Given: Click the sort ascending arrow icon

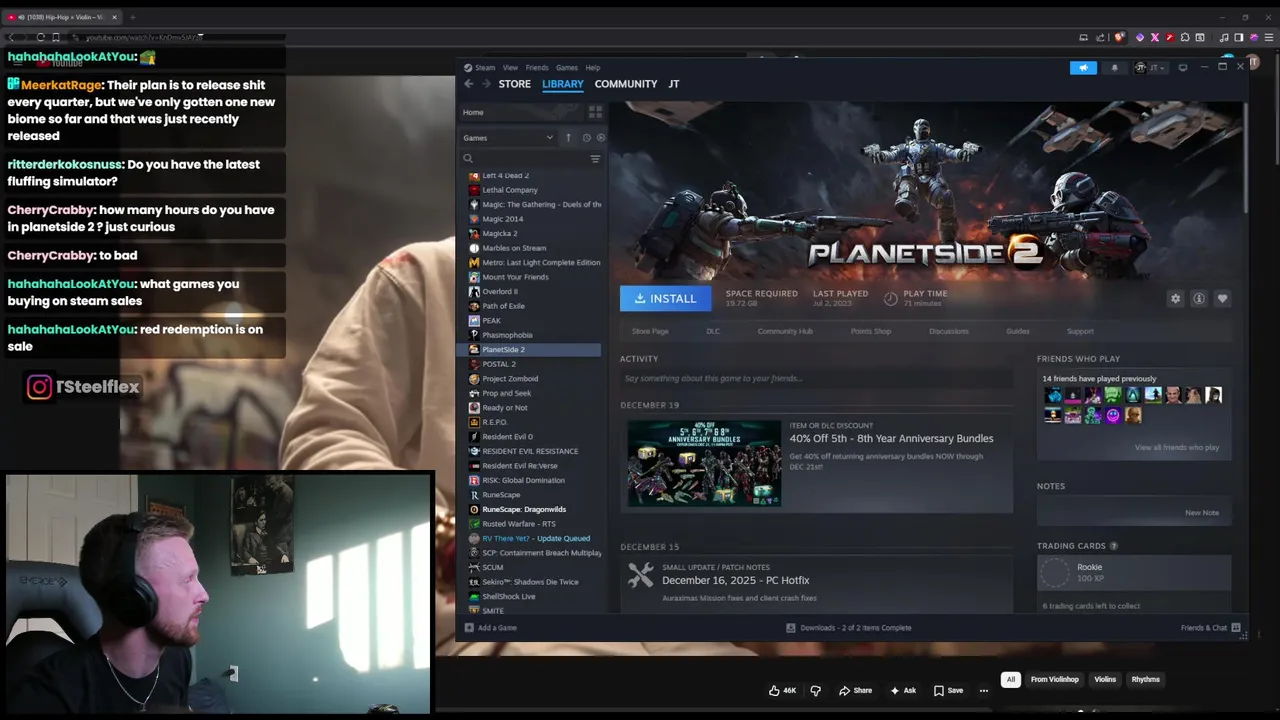Looking at the screenshot, I should pyautogui.click(x=568, y=137).
